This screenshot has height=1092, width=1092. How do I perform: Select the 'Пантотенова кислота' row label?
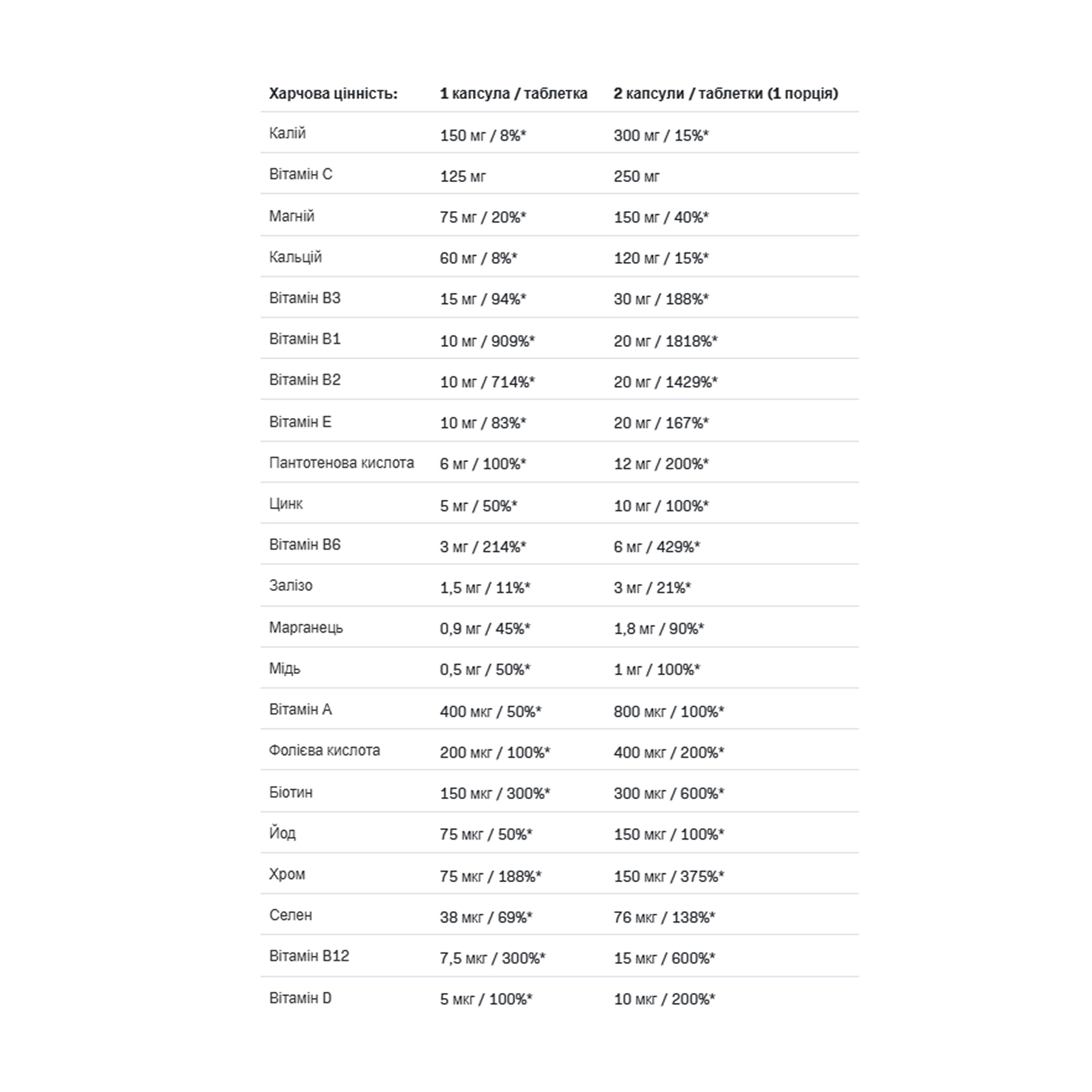(x=342, y=463)
